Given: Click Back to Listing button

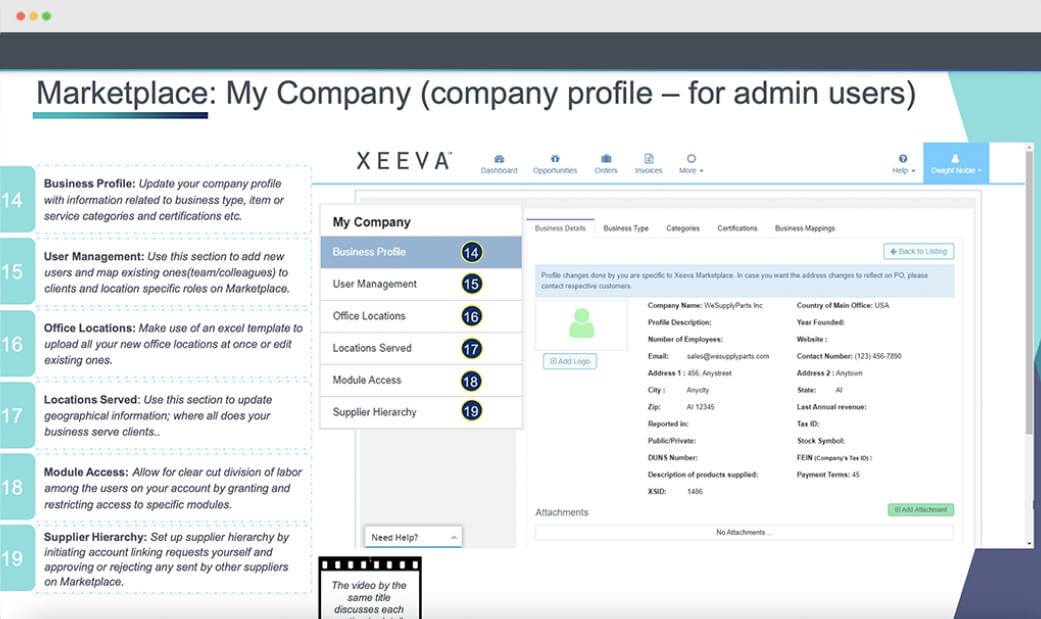Looking at the screenshot, I should coord(919,252).
